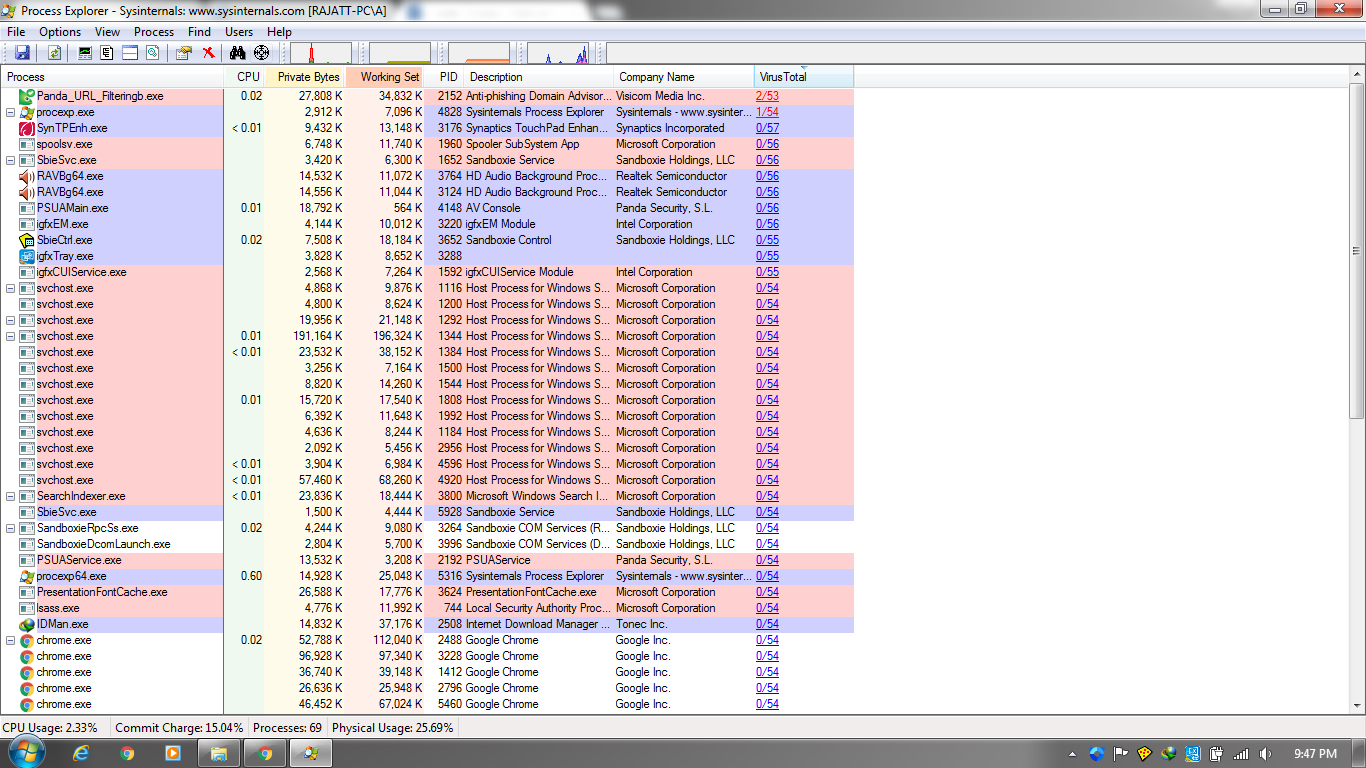This screenshot has width=1366, height=768.
Task: Click the View DLLs or Handles toolbar icon
Action: pos(153,53)
